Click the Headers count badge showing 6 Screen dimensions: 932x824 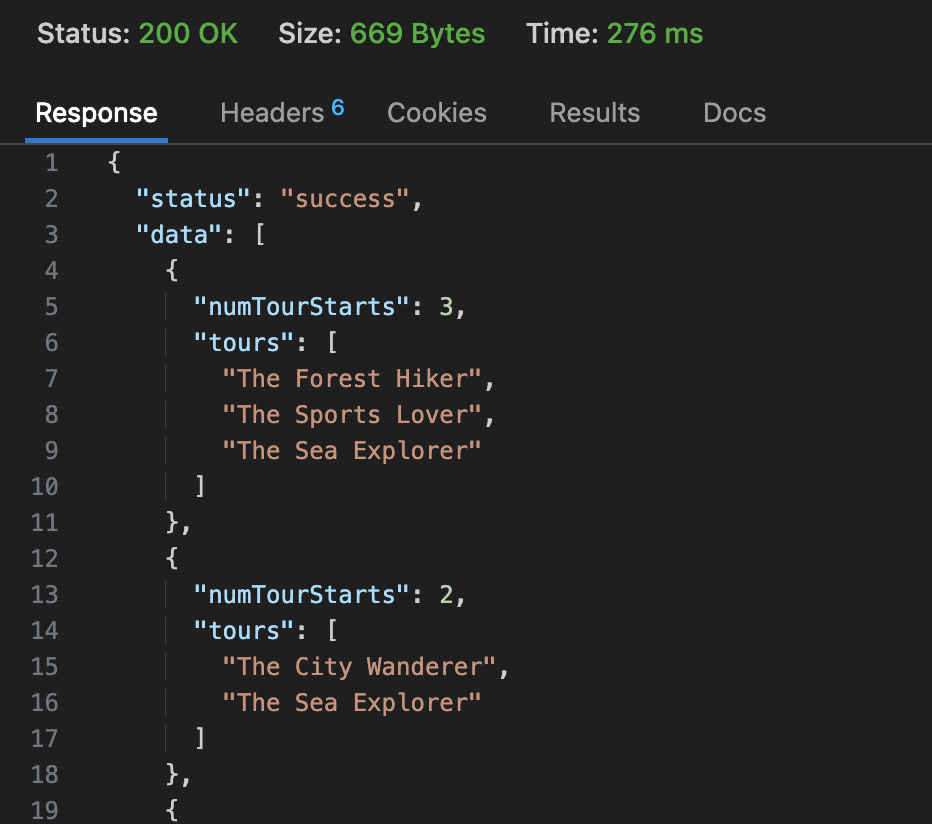pos(338,108)
